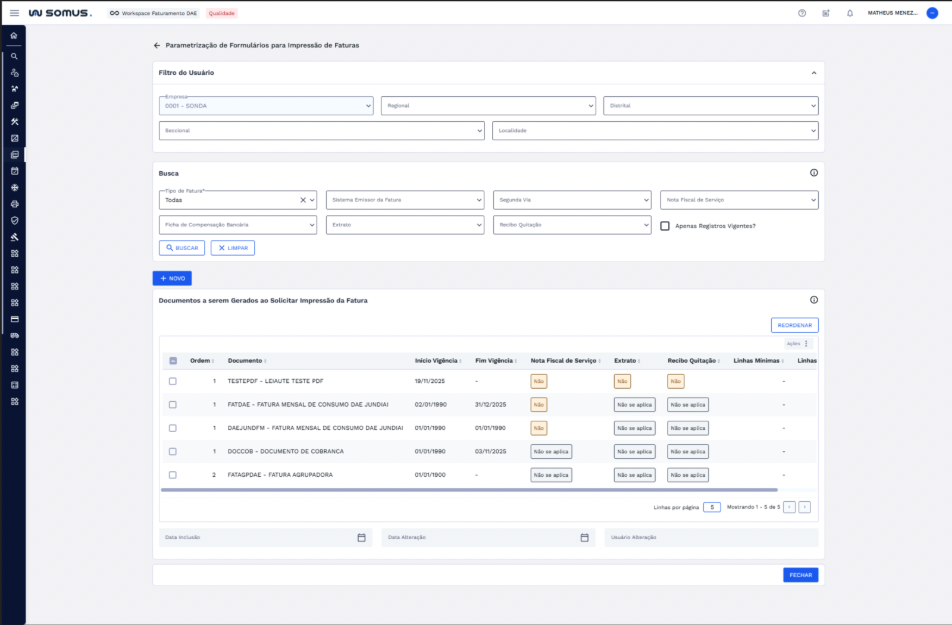Open the sidebar search magnifier icon

(14, 56)
